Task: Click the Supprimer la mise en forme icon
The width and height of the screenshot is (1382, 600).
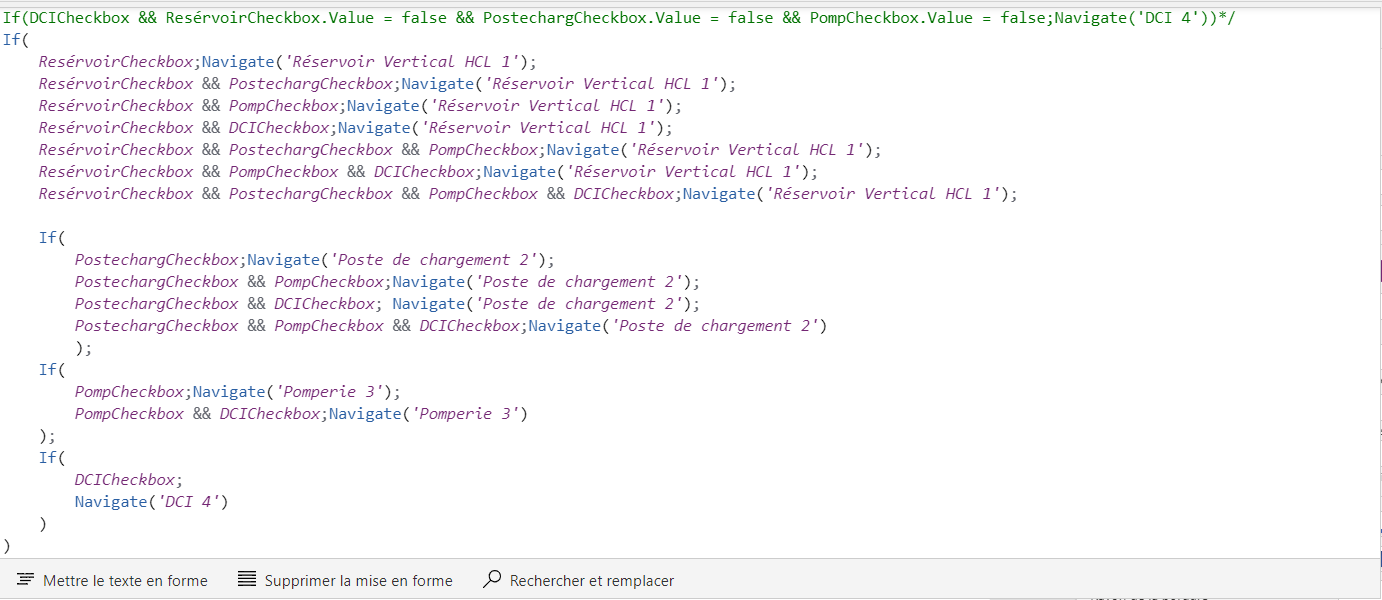Action: coord(247,580)
